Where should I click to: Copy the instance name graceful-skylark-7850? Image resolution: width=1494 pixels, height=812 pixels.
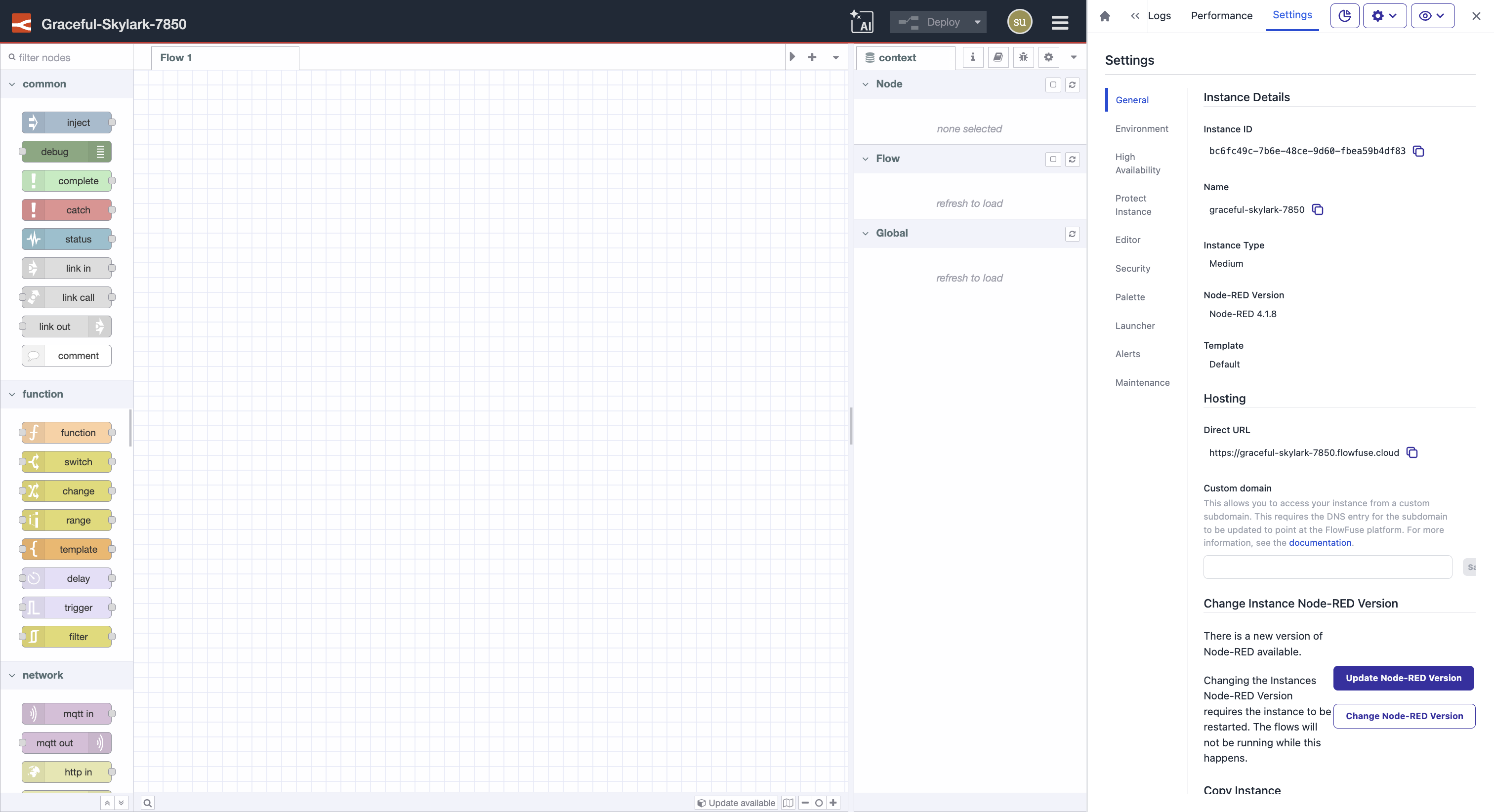(x=1318, y=209)
